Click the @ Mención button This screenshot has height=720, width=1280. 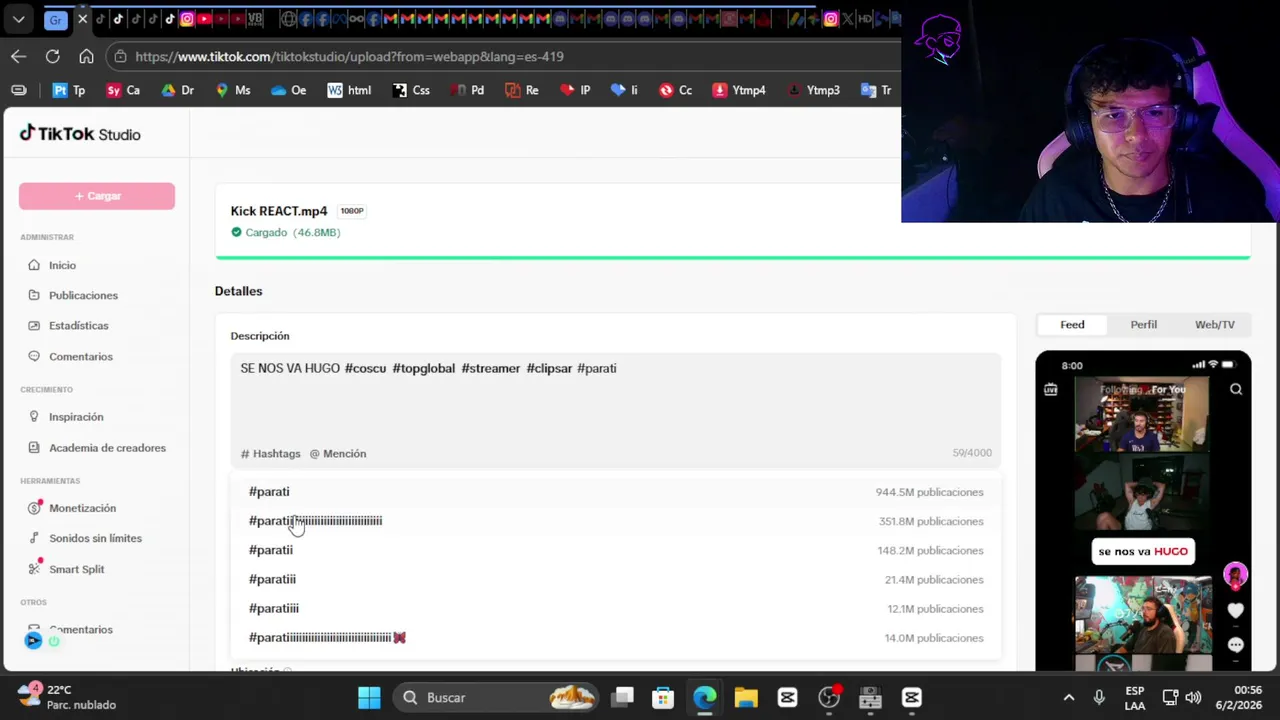[338, 453]
